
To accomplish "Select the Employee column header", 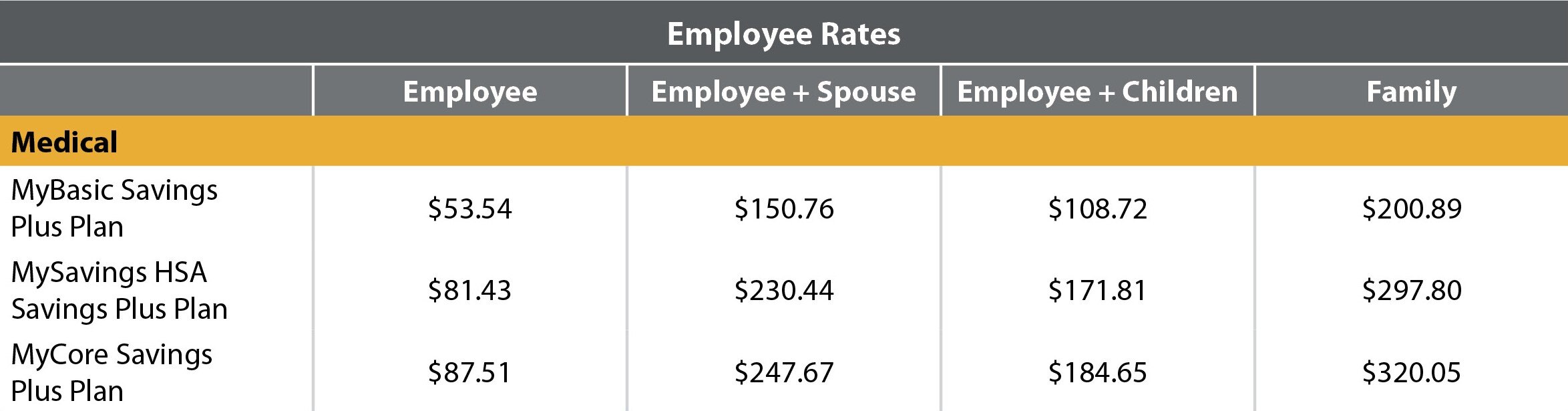I will tap(469, 92).
